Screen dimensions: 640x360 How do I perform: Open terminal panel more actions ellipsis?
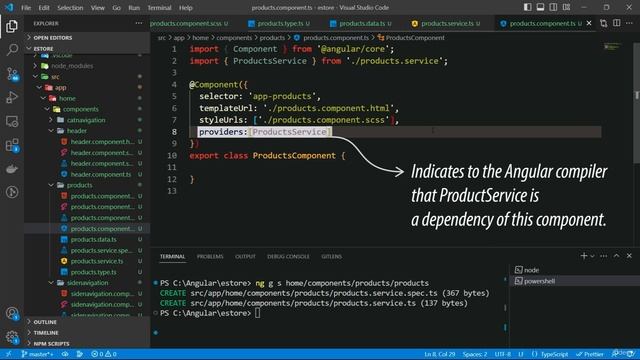(604, 256)
